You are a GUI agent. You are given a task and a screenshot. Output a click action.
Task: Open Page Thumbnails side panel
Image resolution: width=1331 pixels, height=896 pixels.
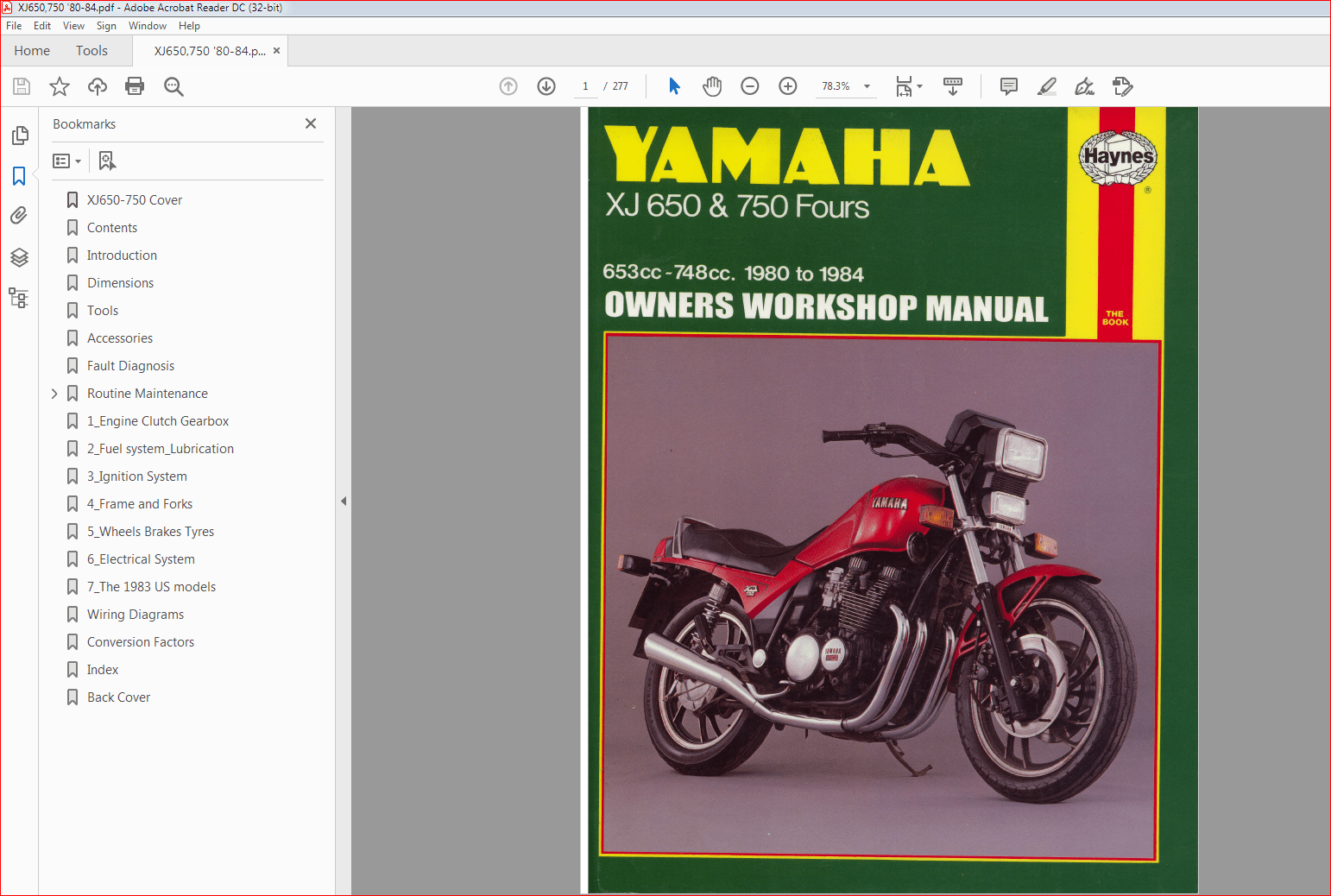pyautogui.click(x=20, y=136)
